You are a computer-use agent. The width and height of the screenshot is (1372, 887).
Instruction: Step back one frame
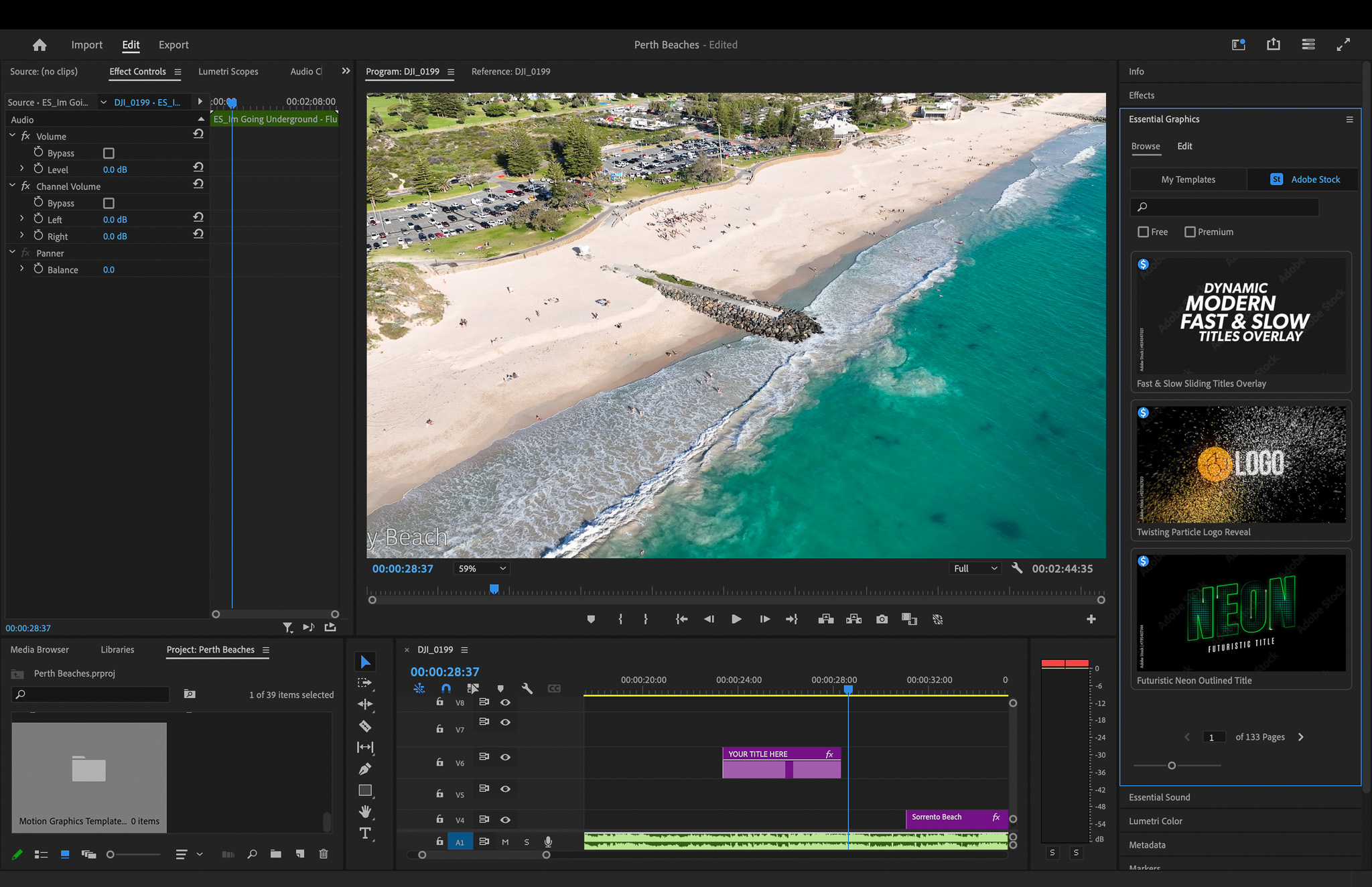[709, 620]
